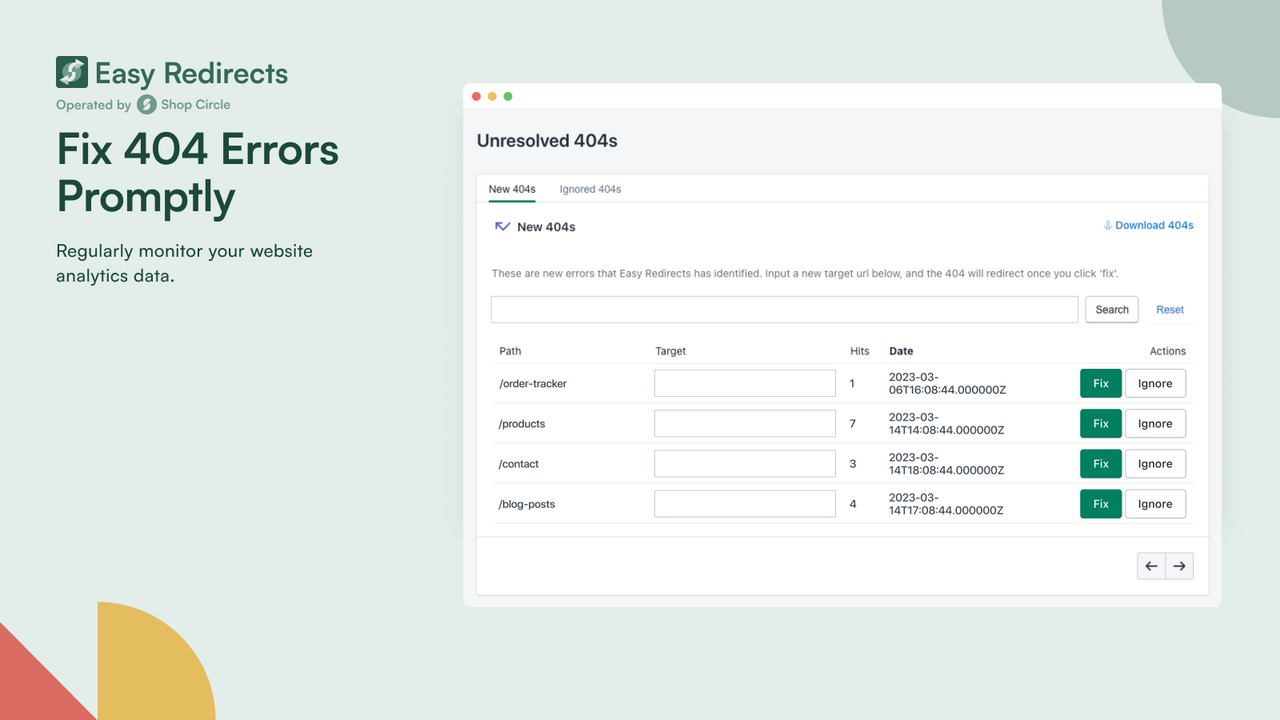Ignore the /order-tracker 404 error

click(x=1155, y=383)
